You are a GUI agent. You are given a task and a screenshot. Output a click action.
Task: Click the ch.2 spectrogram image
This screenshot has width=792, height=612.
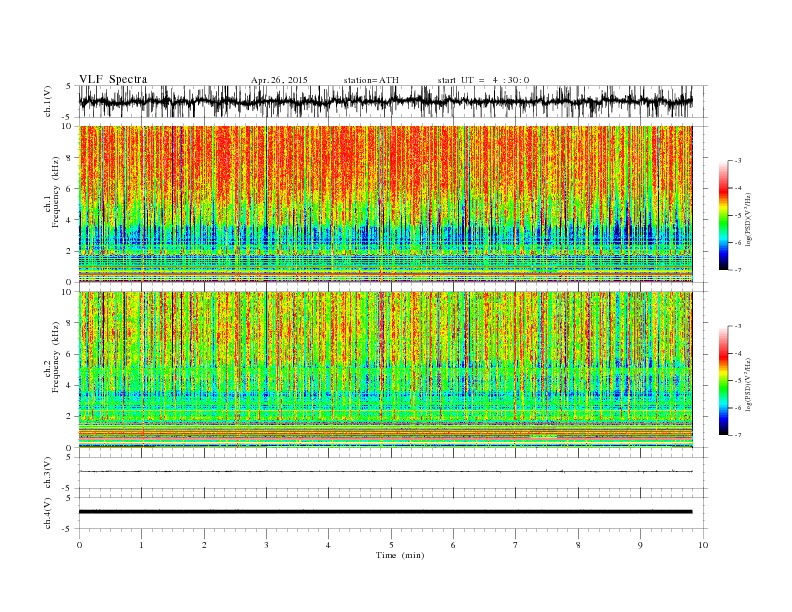tap(386, 369)
